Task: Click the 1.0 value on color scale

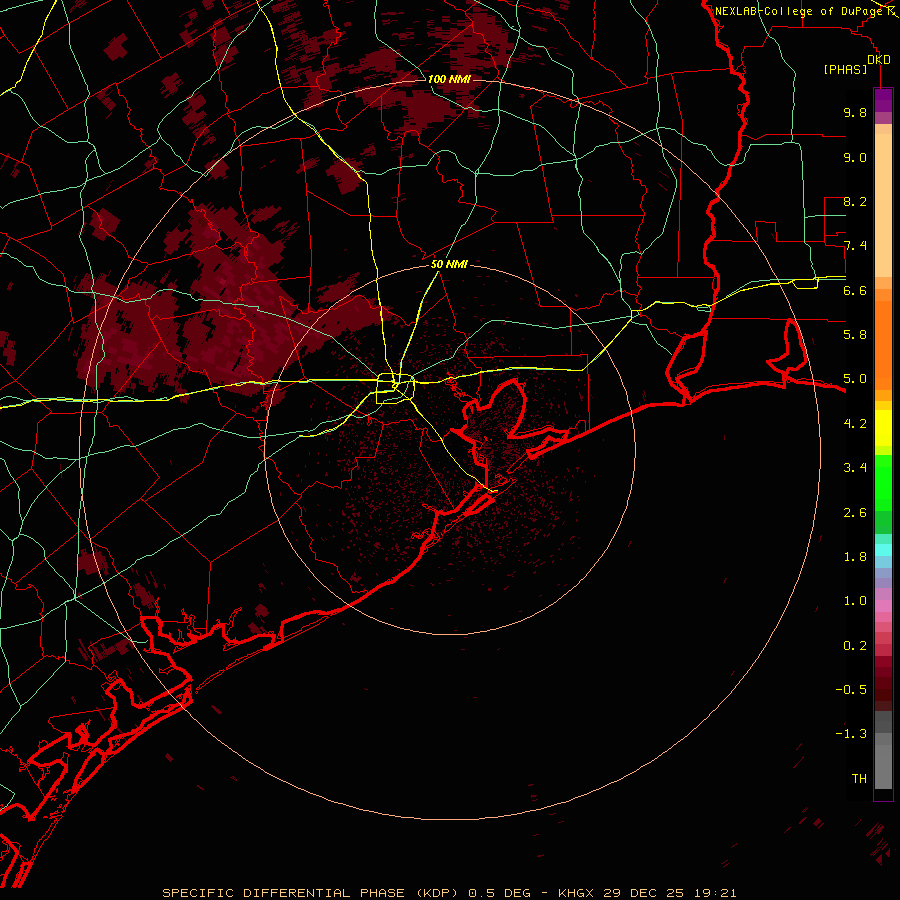Action: [855, 601]
